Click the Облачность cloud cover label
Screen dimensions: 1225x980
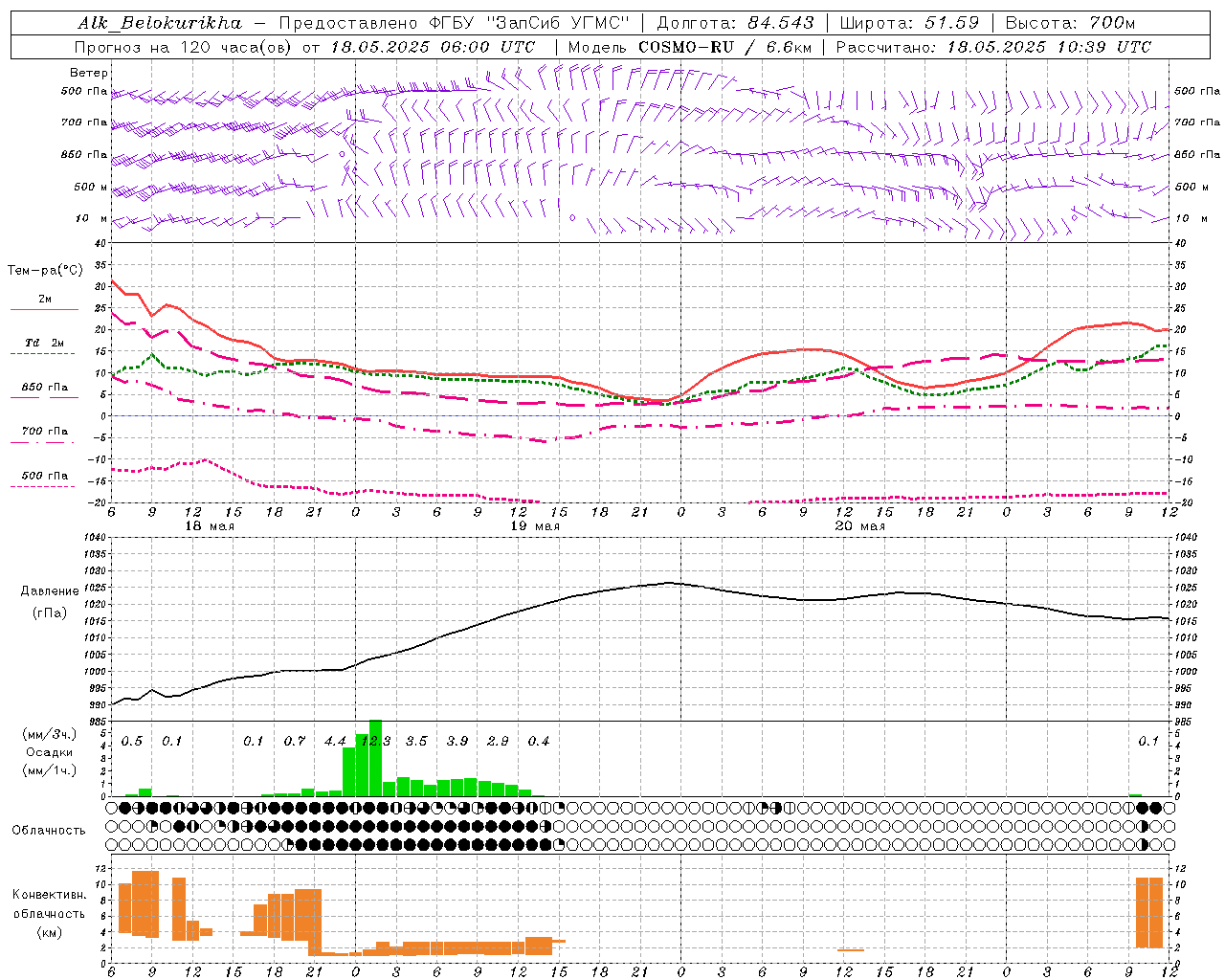coord(49,831)
